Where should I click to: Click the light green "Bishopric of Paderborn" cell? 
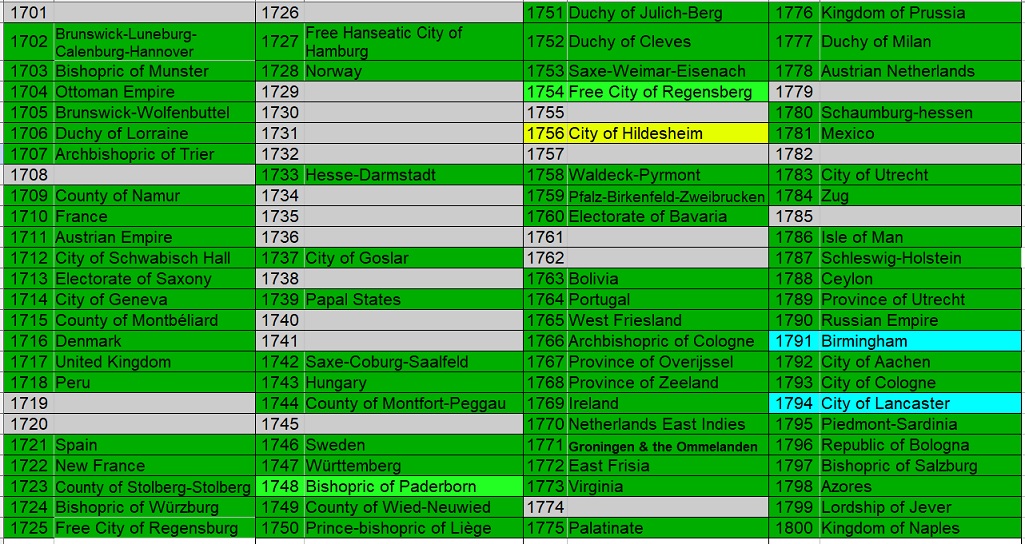(413, 487)
